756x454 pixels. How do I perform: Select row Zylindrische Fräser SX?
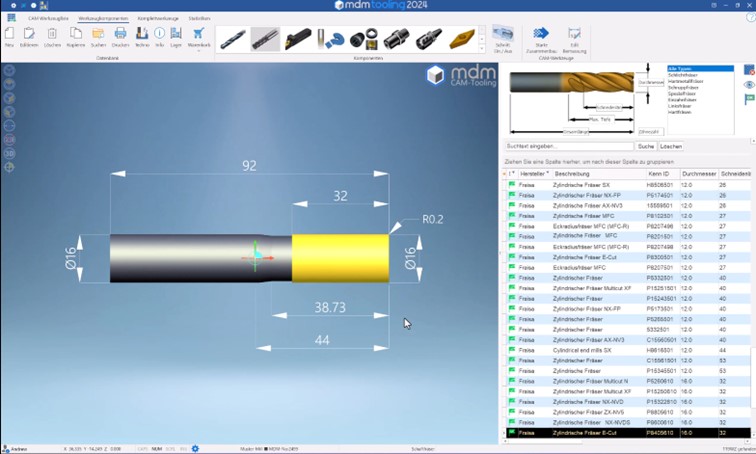(627, 185)
